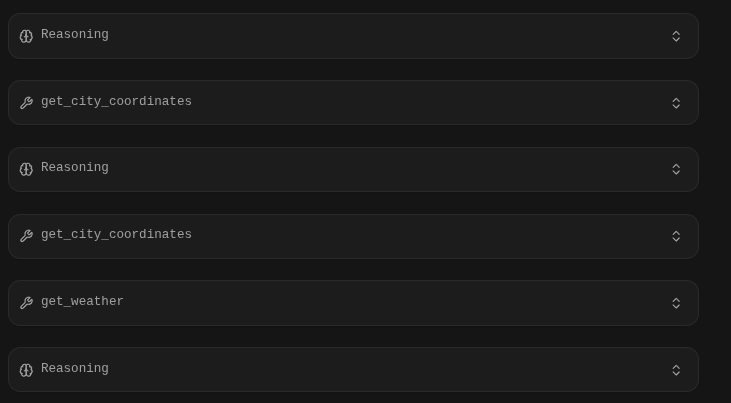Expand the second get_city_coordinates call via its chevron

tap(676, 236)
